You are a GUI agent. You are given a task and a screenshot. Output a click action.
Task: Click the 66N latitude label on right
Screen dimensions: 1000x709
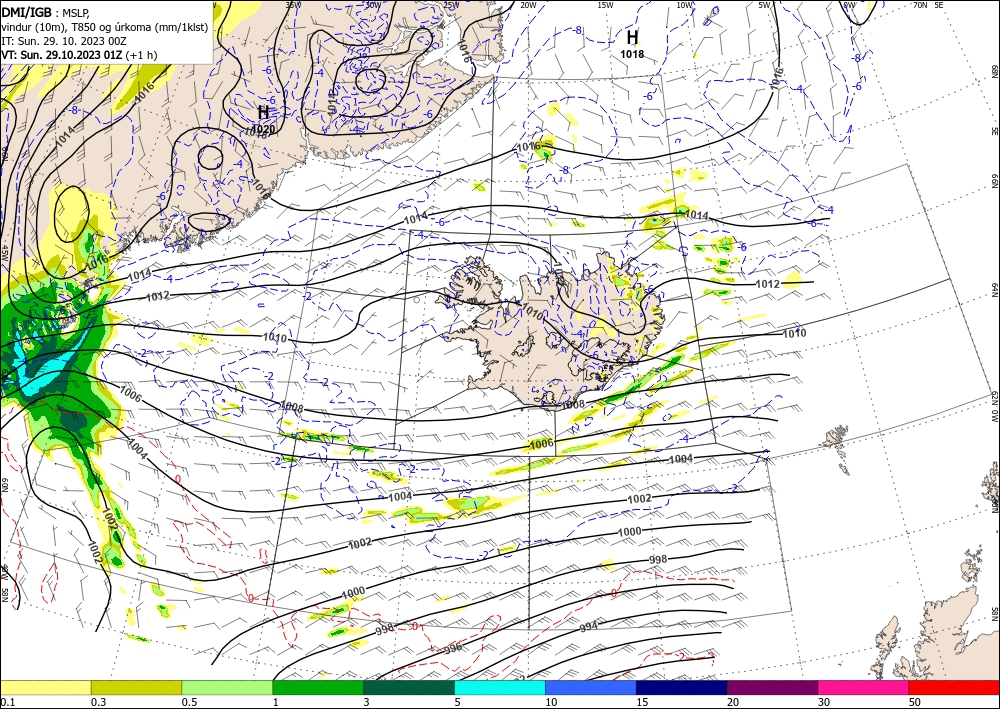click(994, 182)
